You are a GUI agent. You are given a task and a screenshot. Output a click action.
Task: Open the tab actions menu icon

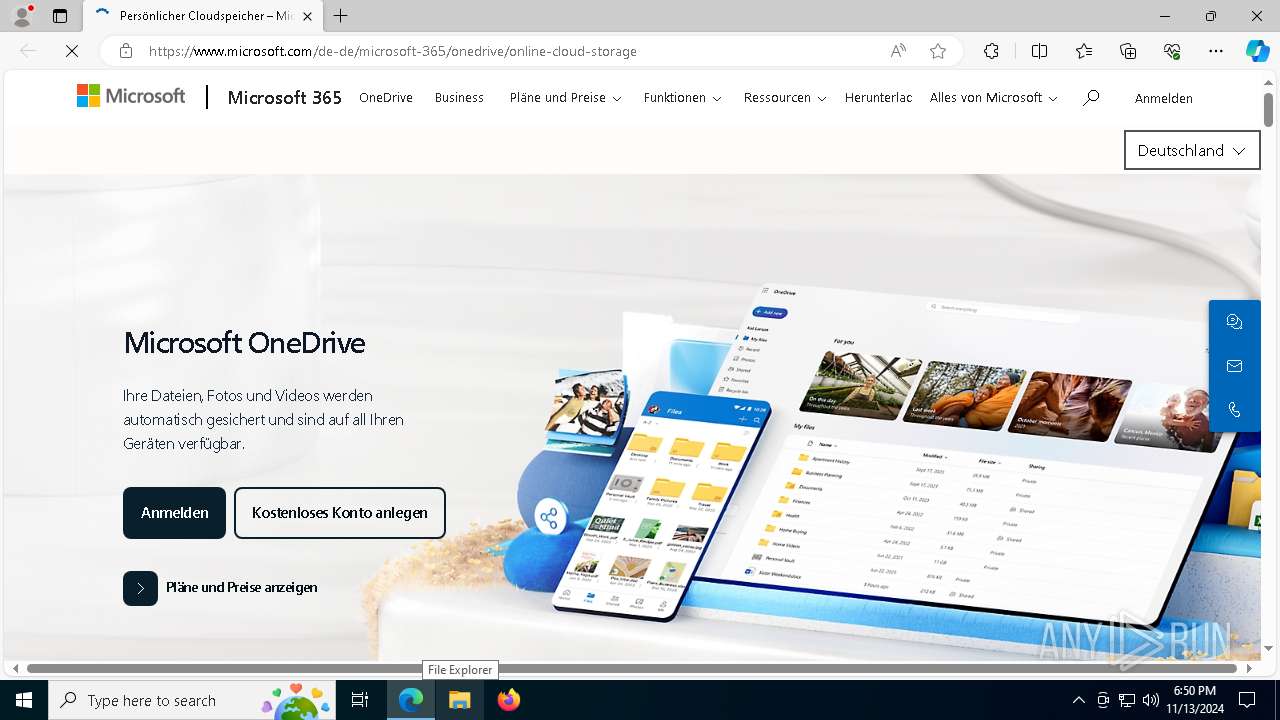[60, 16]
